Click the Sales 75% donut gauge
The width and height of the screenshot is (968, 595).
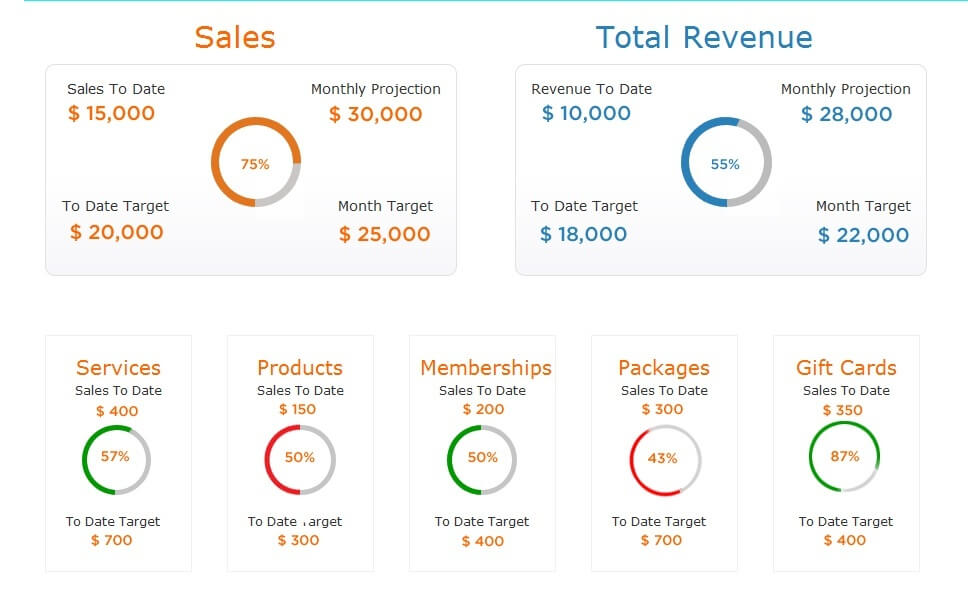pyautogui.click(x=255, y=163)
